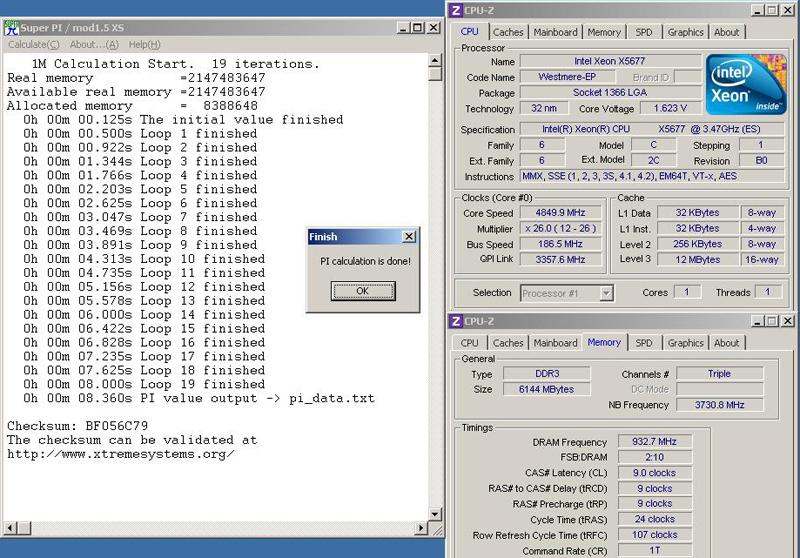Screen dimensions: 800x558
Task: Click the Intel Xeon inside logo
Action: point(745,84)
